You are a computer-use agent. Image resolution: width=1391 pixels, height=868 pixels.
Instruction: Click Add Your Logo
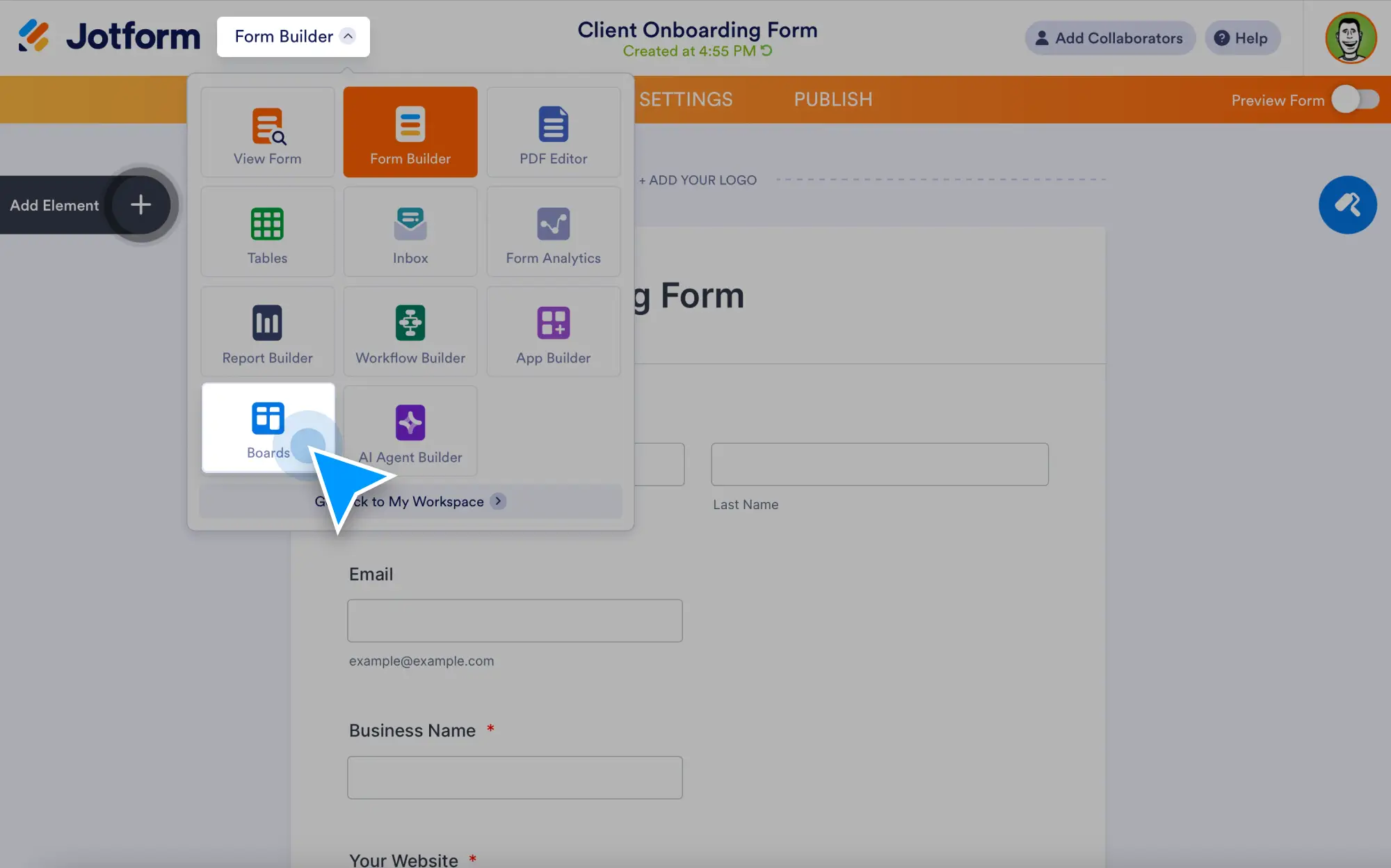(x=698, y=179)
